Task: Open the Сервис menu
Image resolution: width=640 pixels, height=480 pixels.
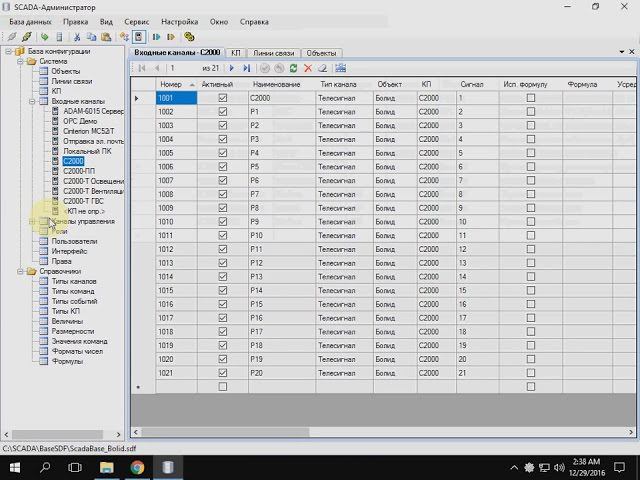Action: tap(137, 21)
